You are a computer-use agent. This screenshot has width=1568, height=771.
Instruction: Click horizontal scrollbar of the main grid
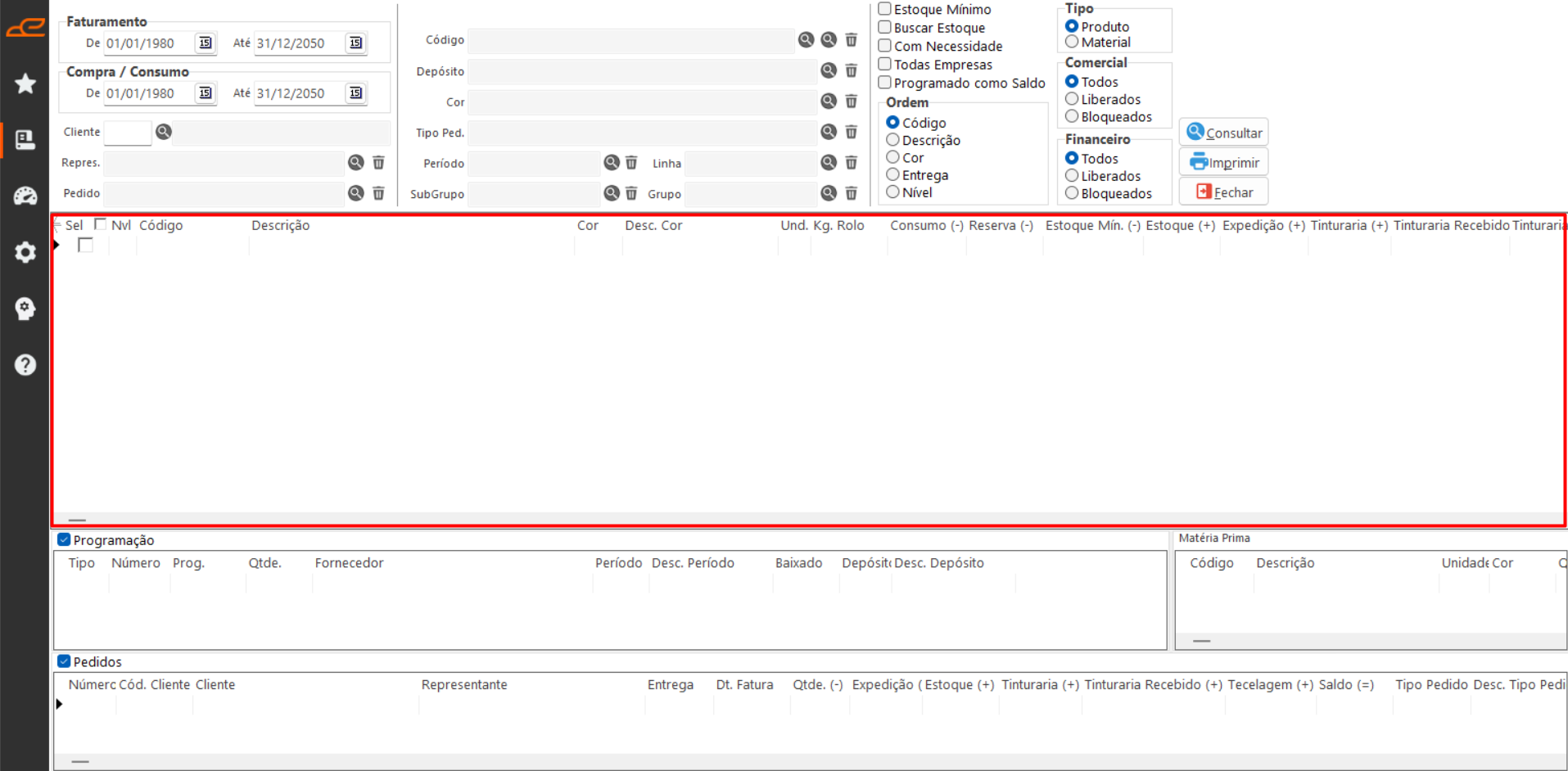[78, 520]
